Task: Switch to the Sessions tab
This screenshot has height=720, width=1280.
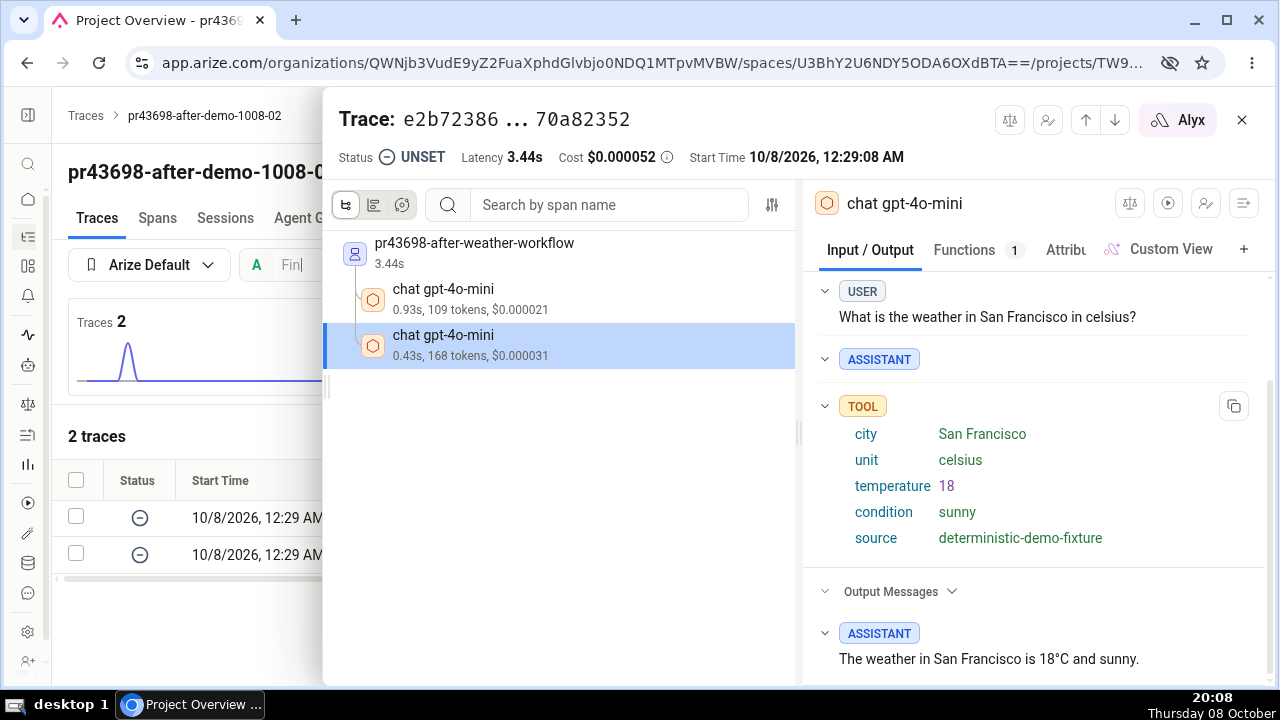Action: (x=226, y=218)
